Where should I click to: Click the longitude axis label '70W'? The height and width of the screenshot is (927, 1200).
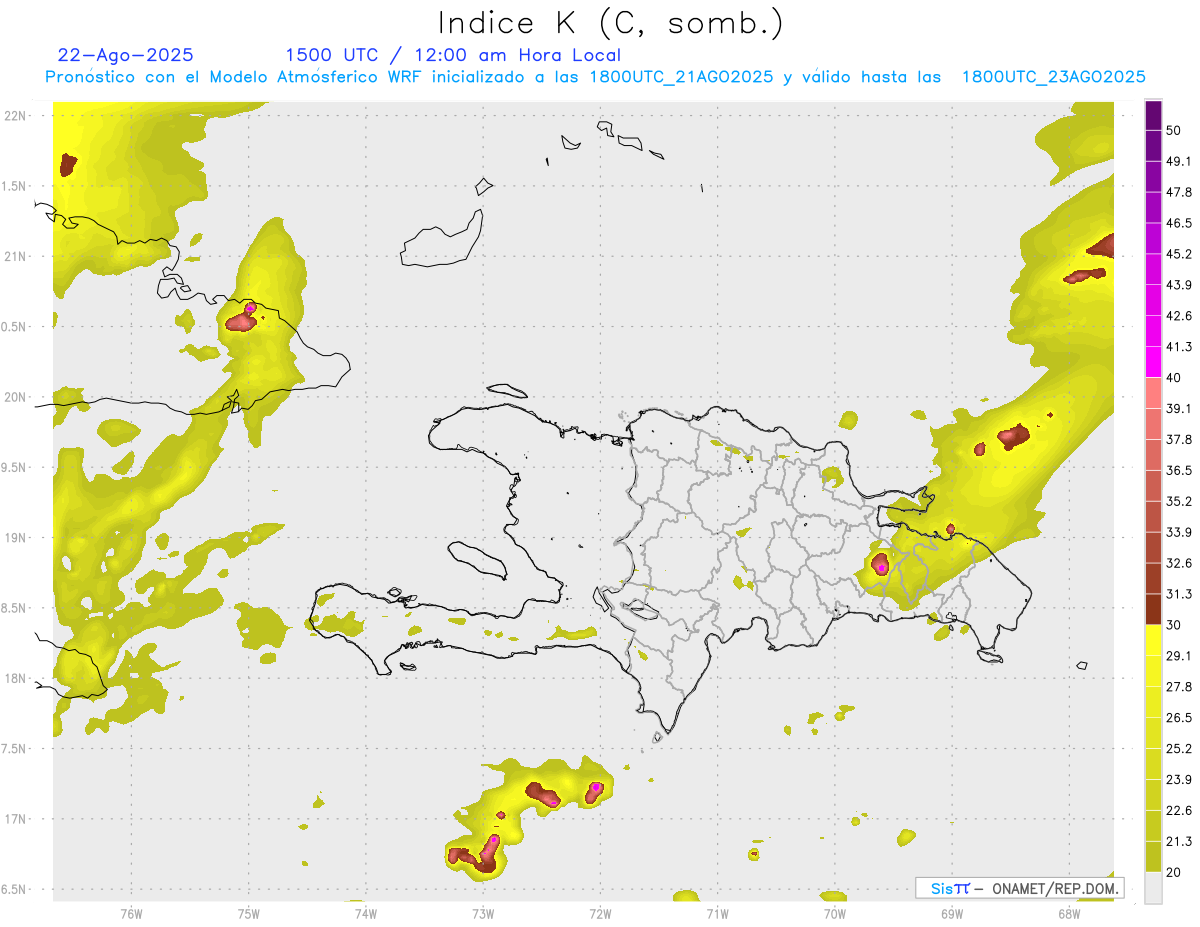pyautogui.click(x=834, y=914)
